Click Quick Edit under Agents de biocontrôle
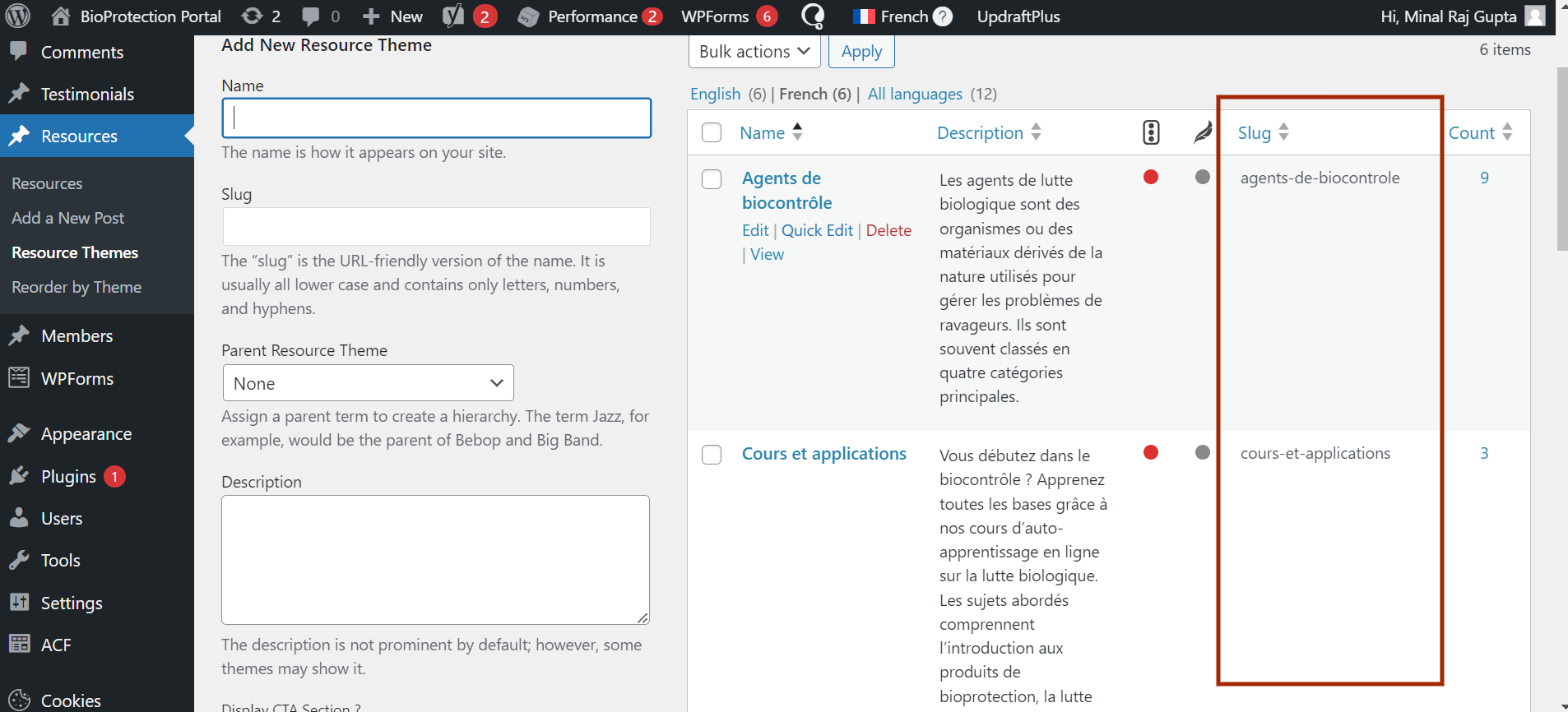 [817, 230]
